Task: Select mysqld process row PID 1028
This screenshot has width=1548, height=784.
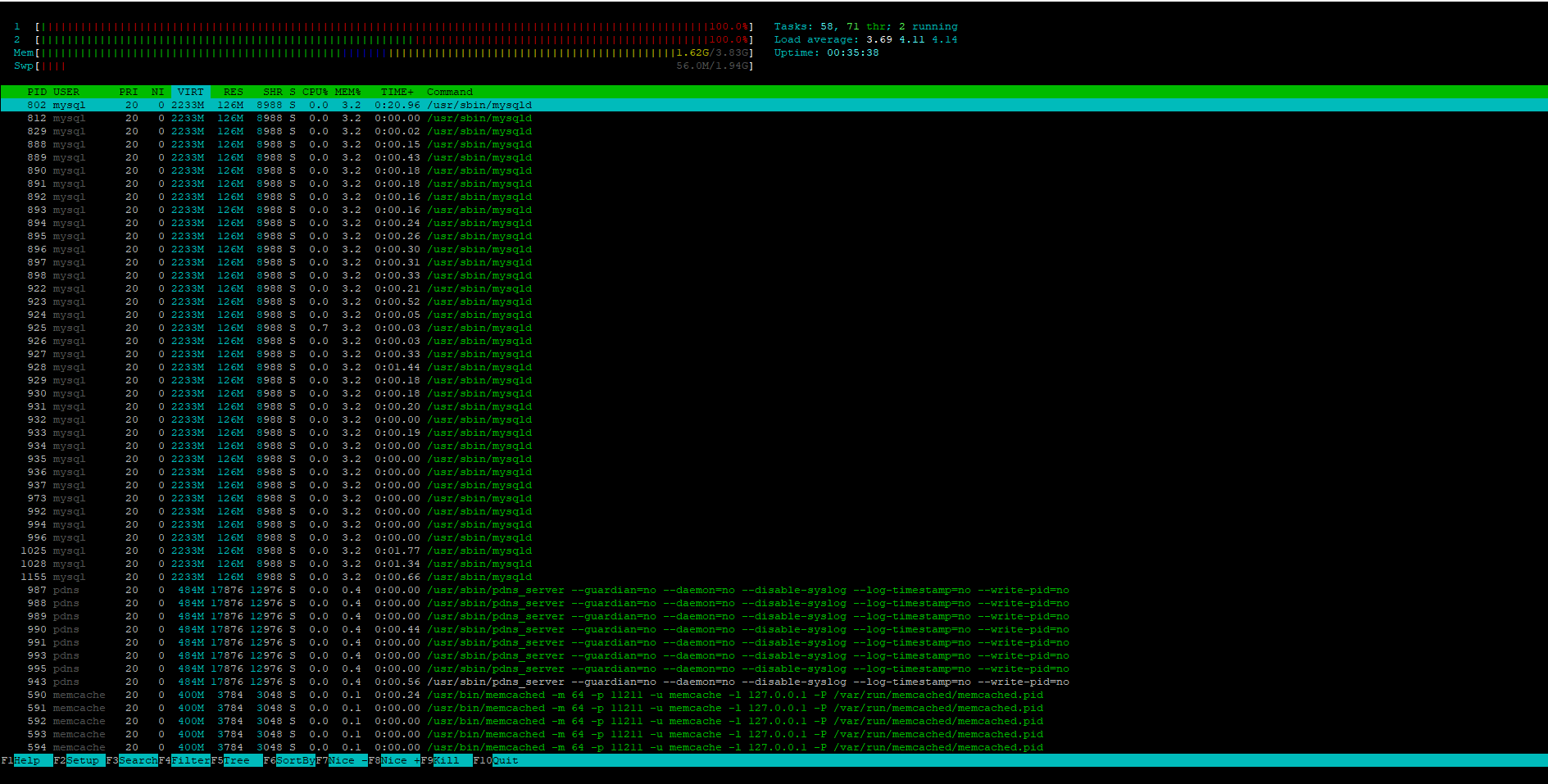Action: click(x=774, y=564)
